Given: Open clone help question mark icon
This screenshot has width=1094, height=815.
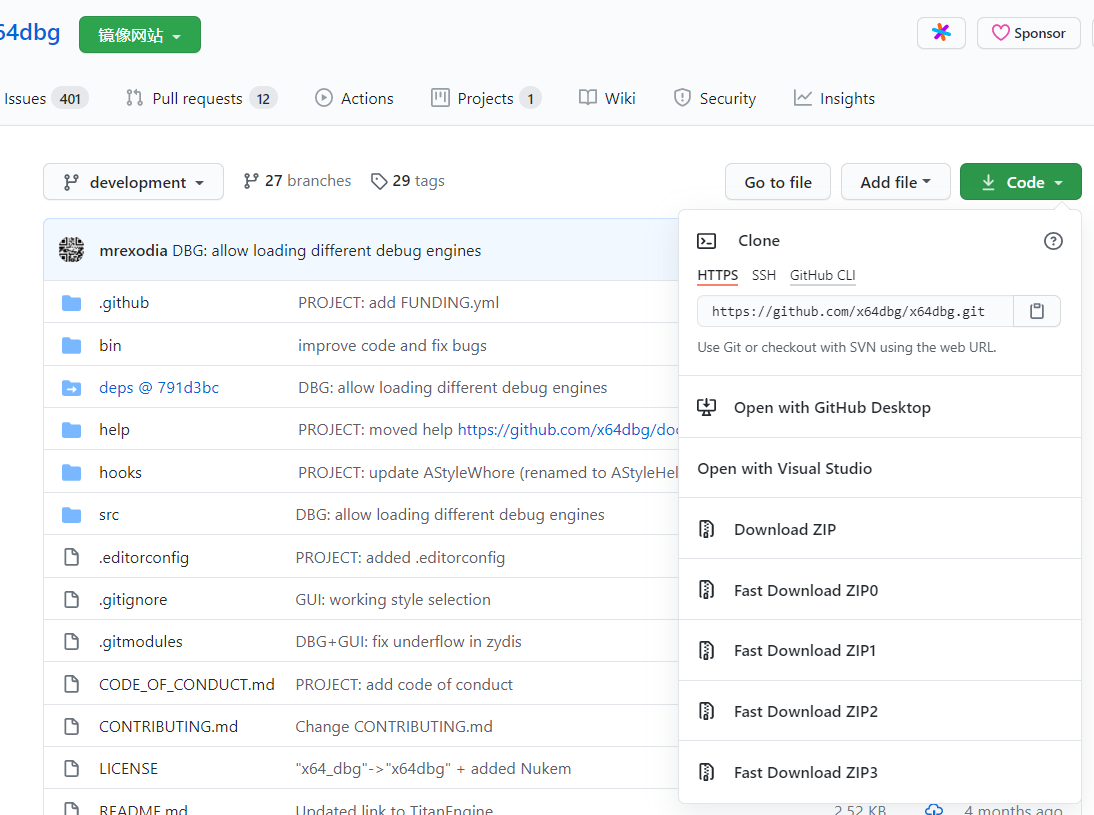Looking at the screenshot, I should 1053,241.
